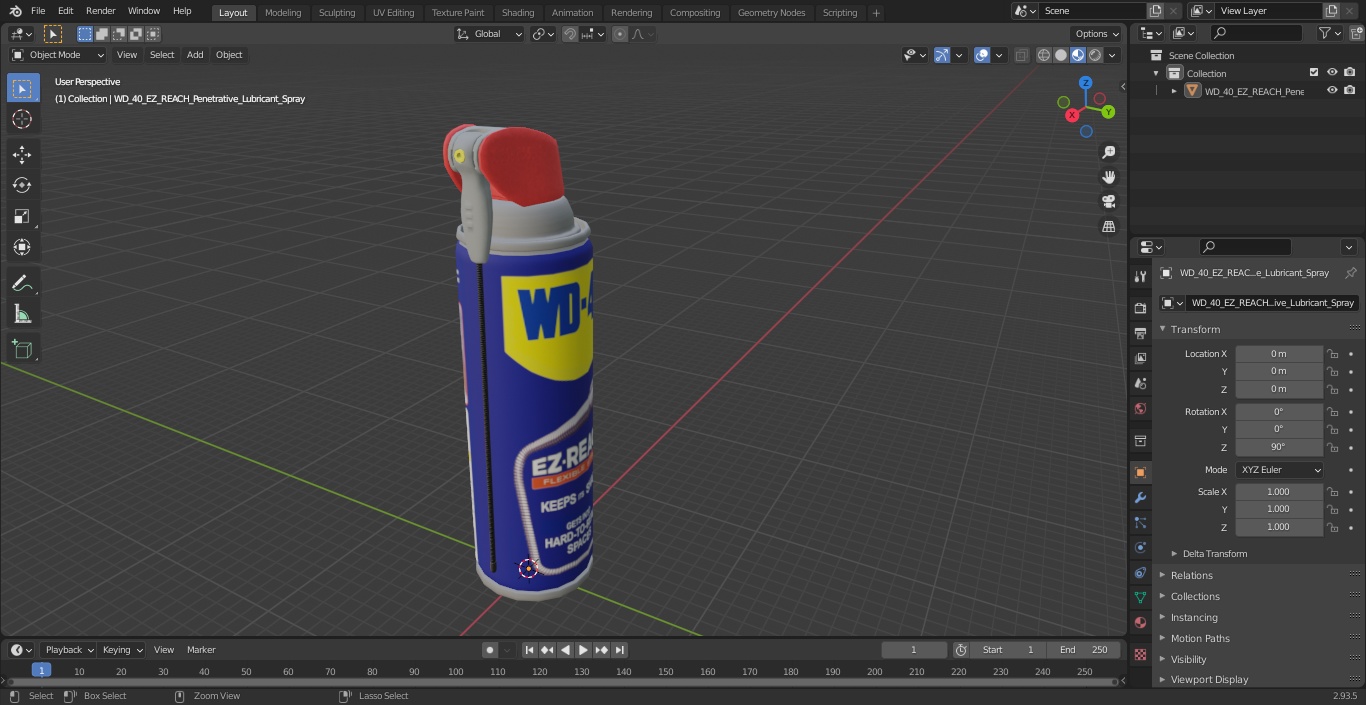Open the View Layer properties tab
1366x705 pixels.
pyautogui.click(x=1140, y=358)
